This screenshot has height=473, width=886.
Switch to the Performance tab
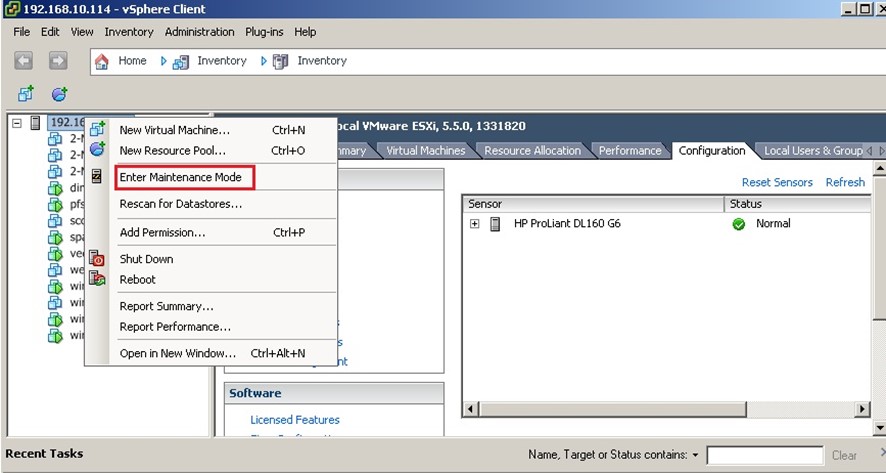(x=629, y=151)
